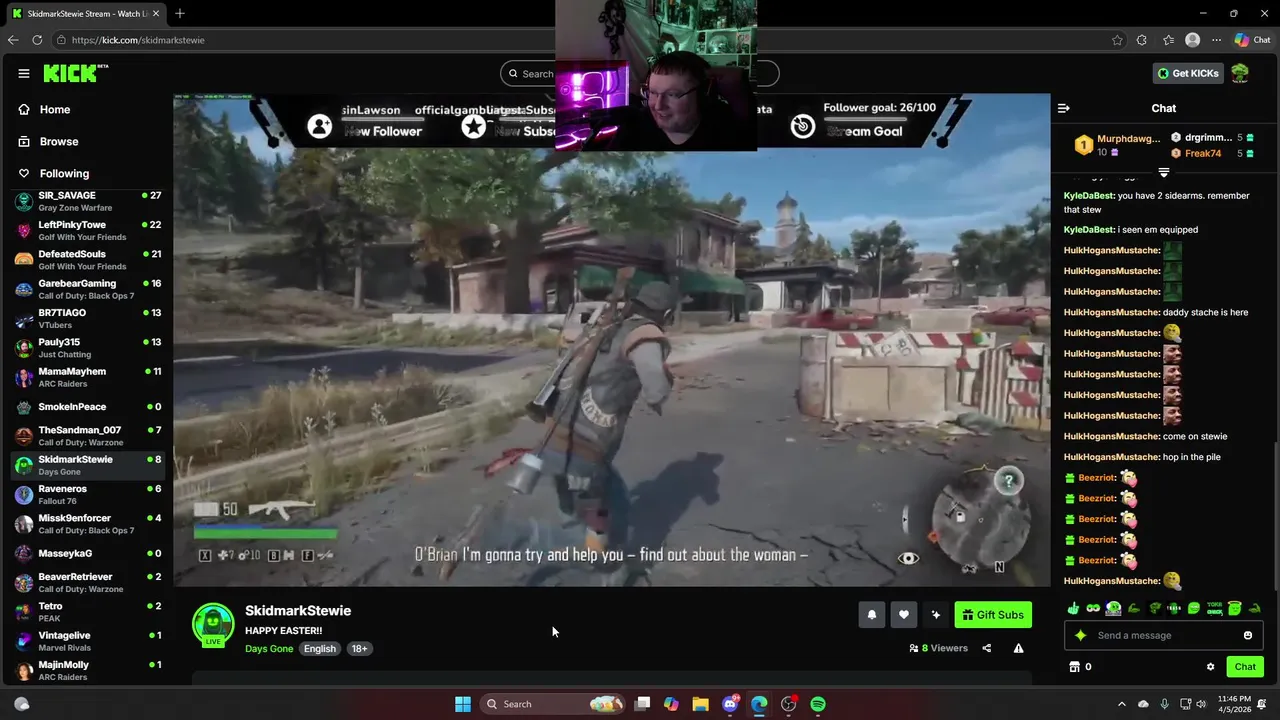Open Windows Start menu
The width and height of the screenshot is (1280, 720).
pyautogui.click(x=463, y=704)
